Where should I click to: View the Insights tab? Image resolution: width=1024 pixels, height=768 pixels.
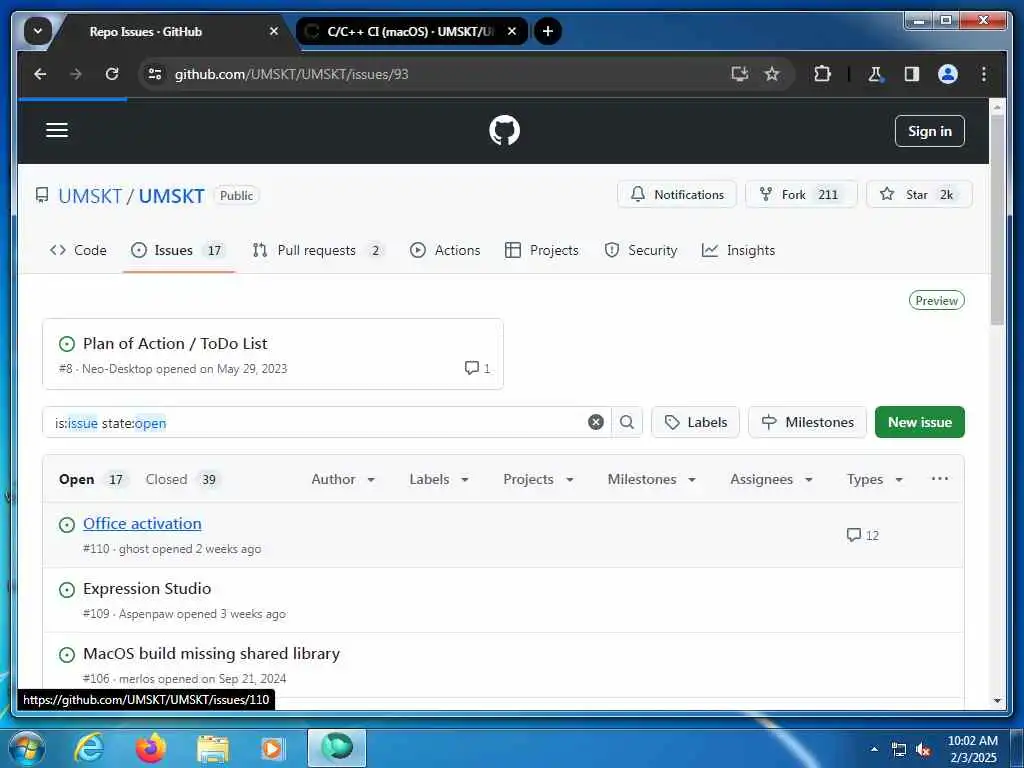[x=738, y=250]
